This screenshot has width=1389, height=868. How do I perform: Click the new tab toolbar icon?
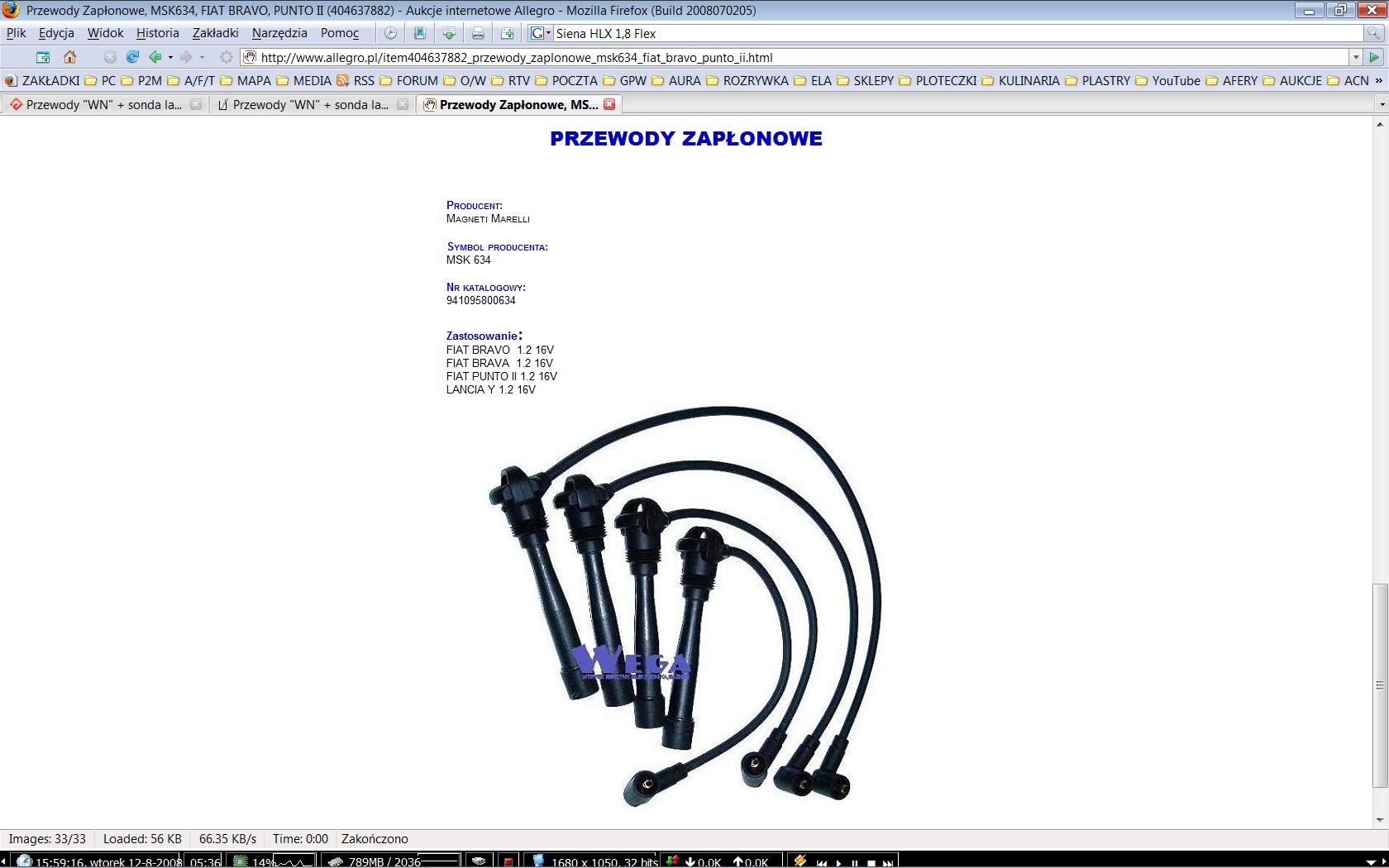click(x=507, y=33)
